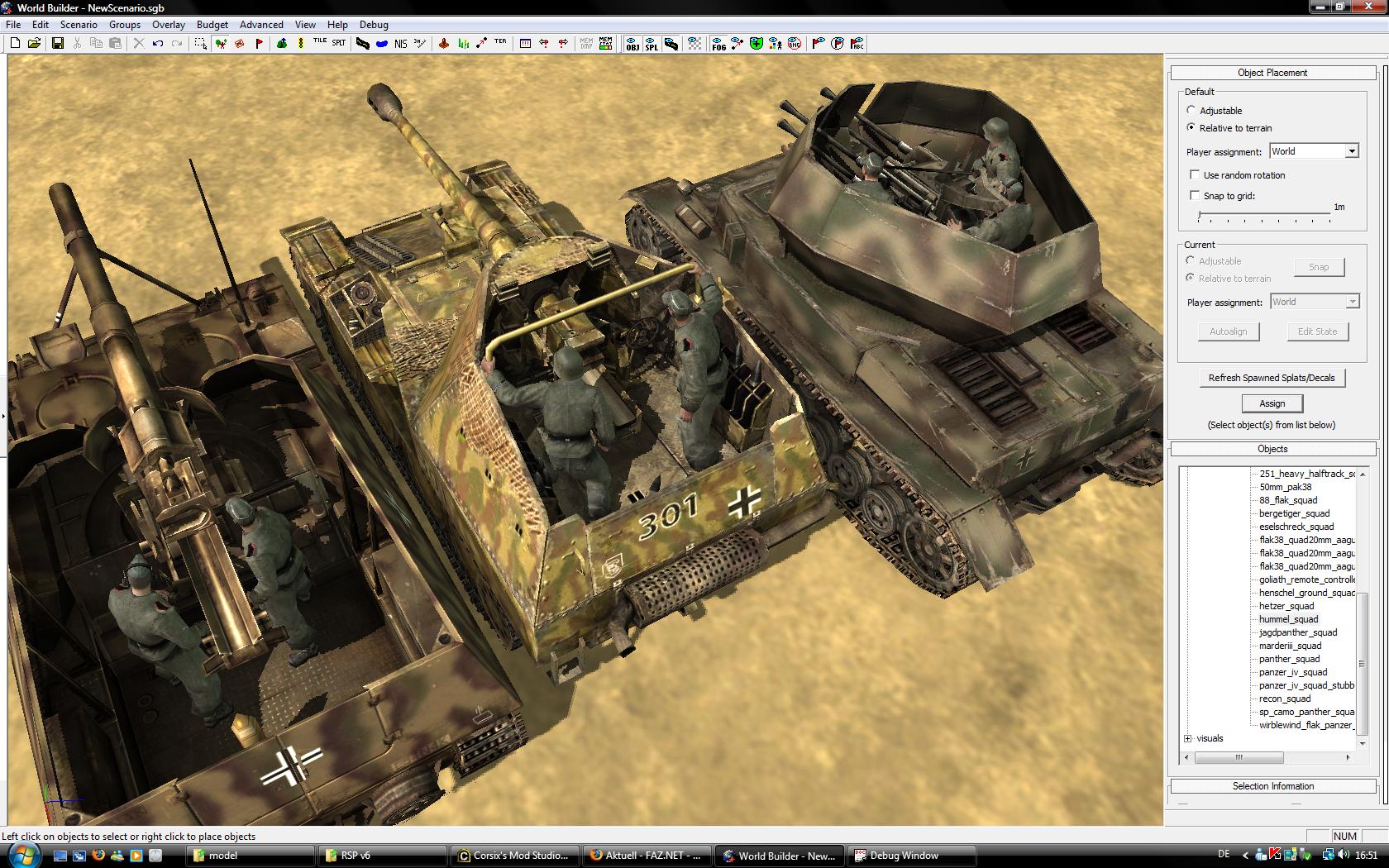
Task: Select the TER terrain tool
Action: pyautogui.click(x=500, y=41)
